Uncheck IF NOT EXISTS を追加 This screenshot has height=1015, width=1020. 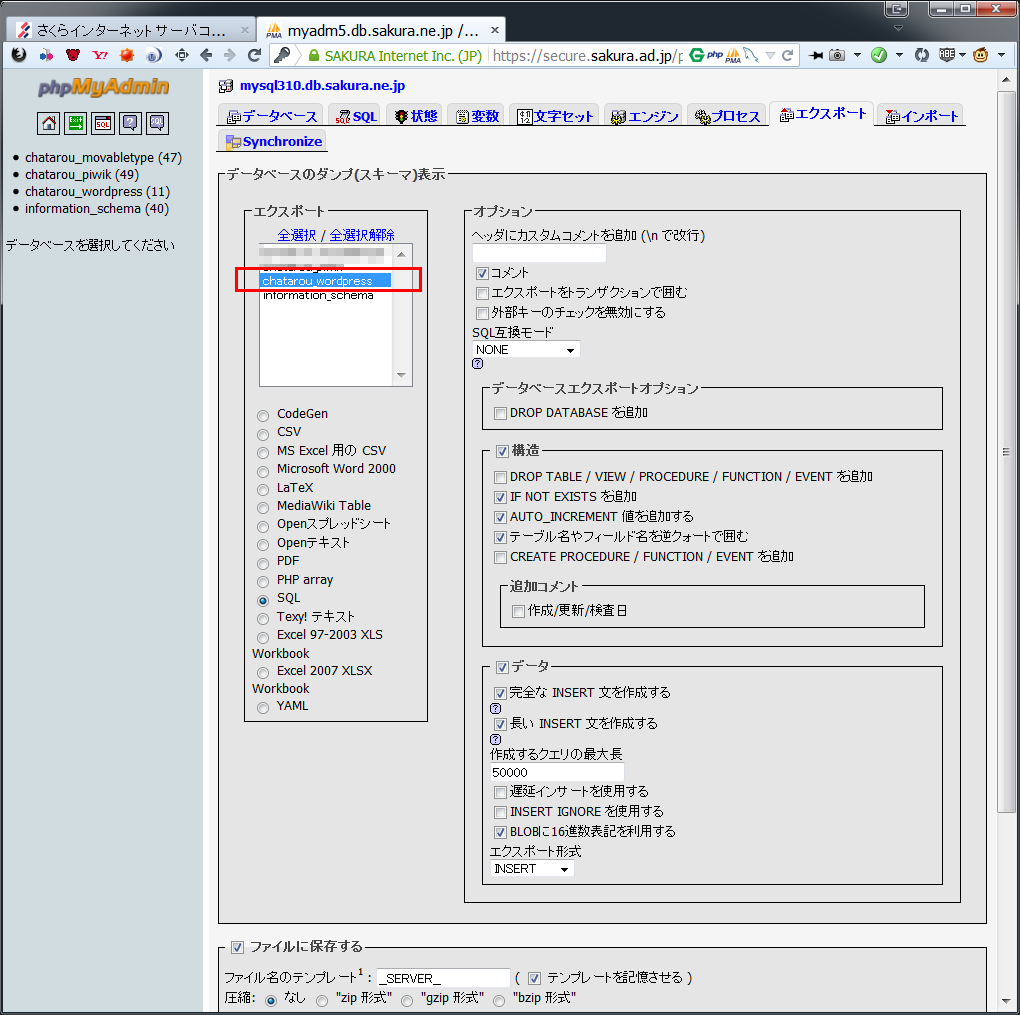point(500,498)
